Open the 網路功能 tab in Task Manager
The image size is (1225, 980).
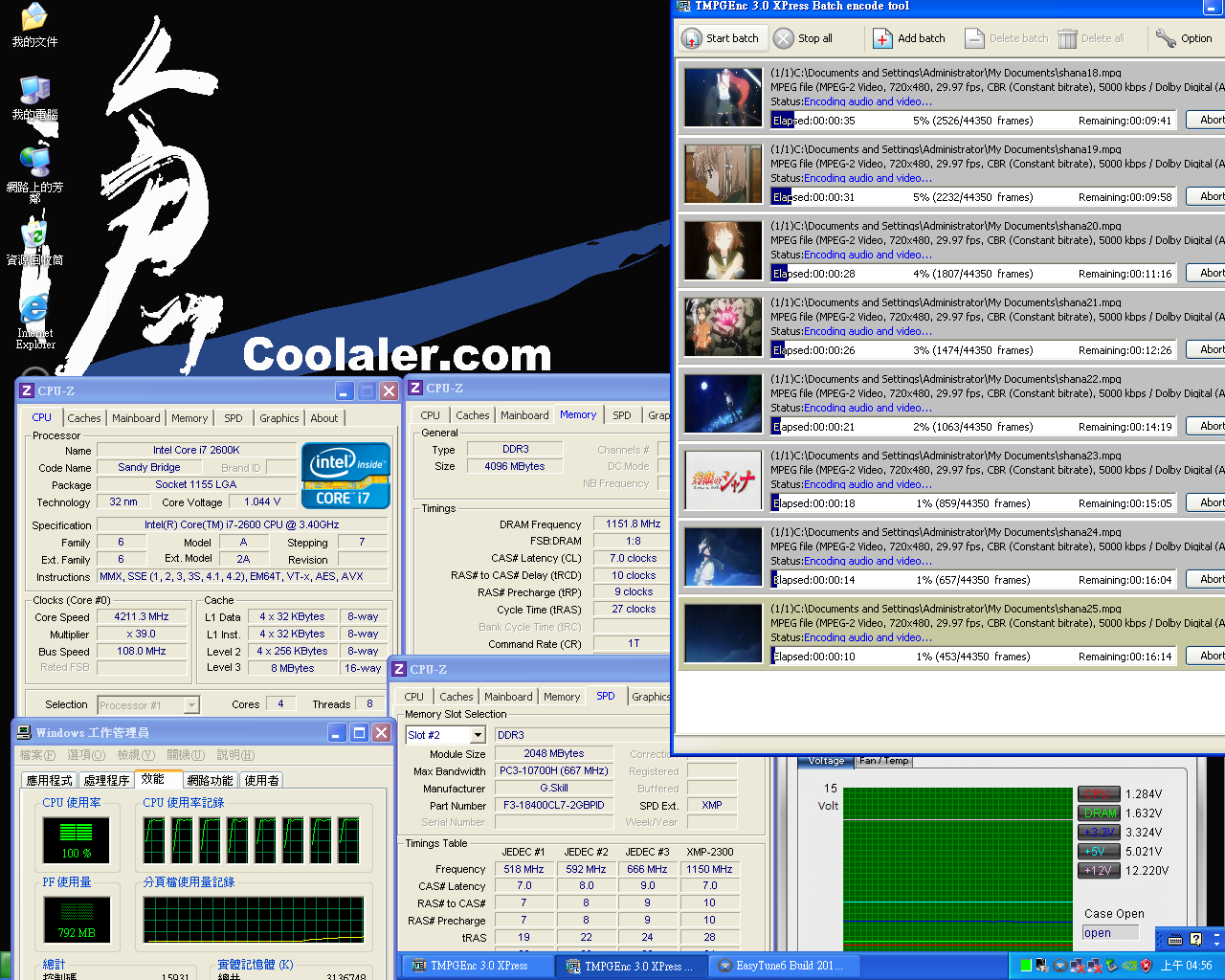pos(210,780)
